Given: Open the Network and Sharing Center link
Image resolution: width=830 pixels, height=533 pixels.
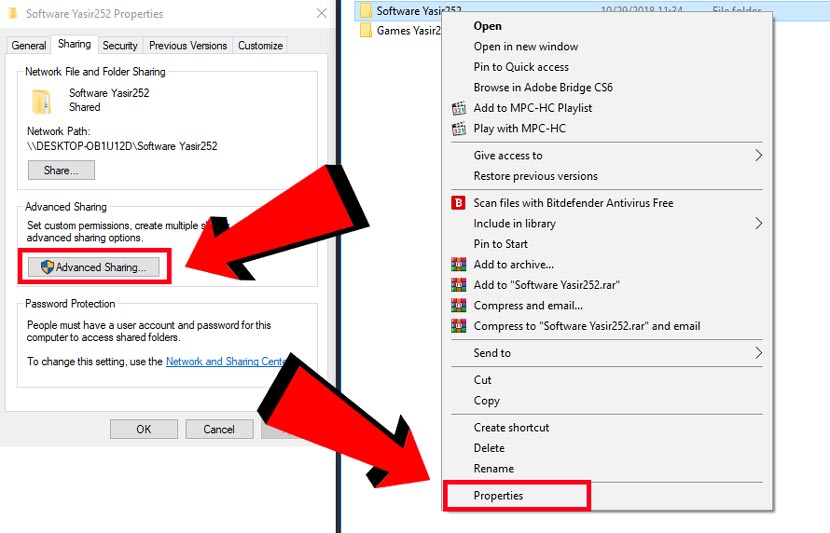Looking at the screenshot, I should click(226, 362).
